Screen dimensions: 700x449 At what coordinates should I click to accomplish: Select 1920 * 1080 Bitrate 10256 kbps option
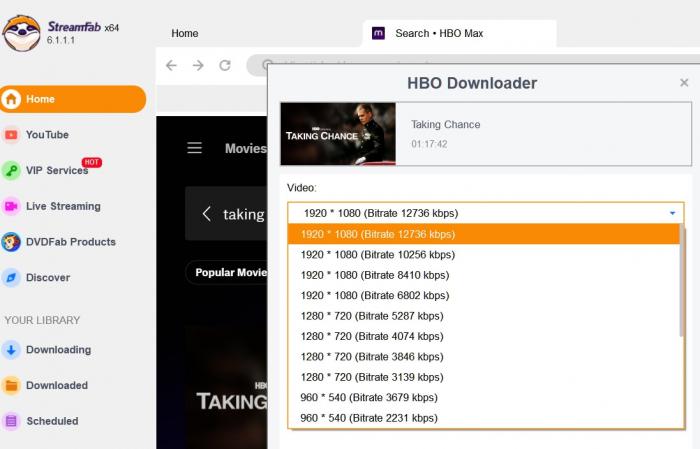click(375, 255)
